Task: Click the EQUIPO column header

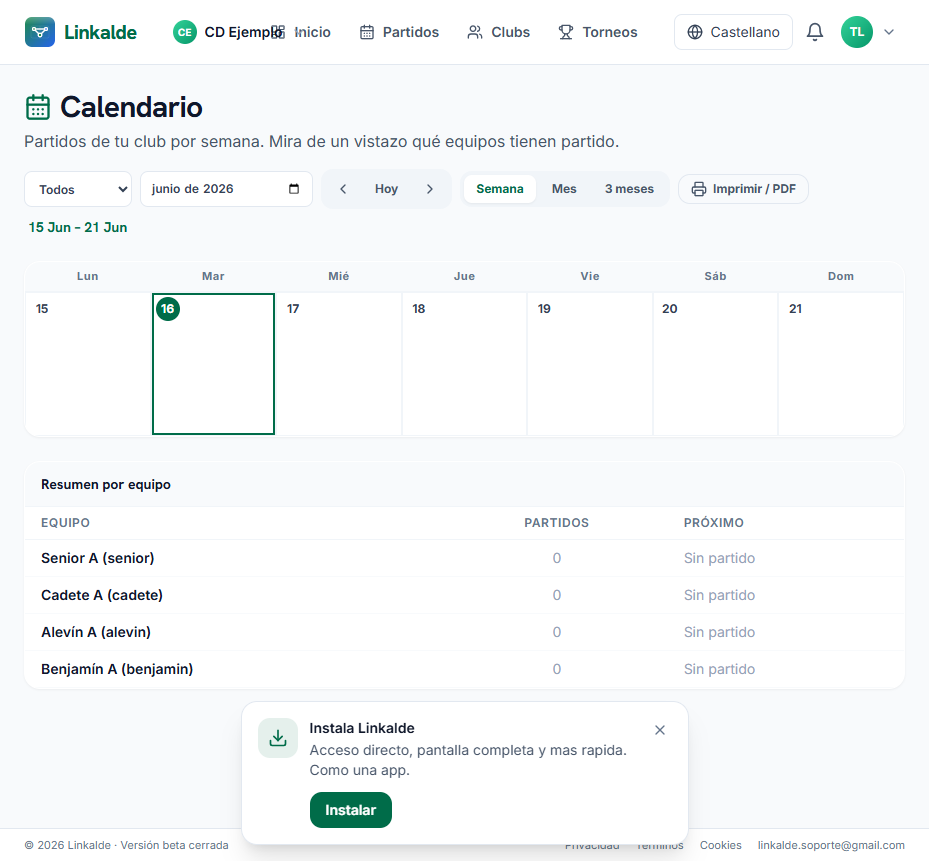Action: (65, 523)
